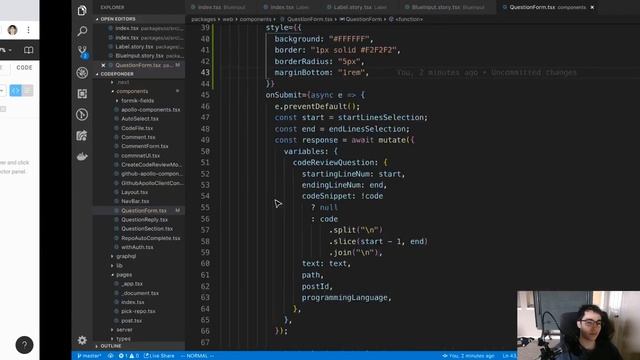Open _document.tsx in pages folder
640x360 pixels.
(140, 293)
